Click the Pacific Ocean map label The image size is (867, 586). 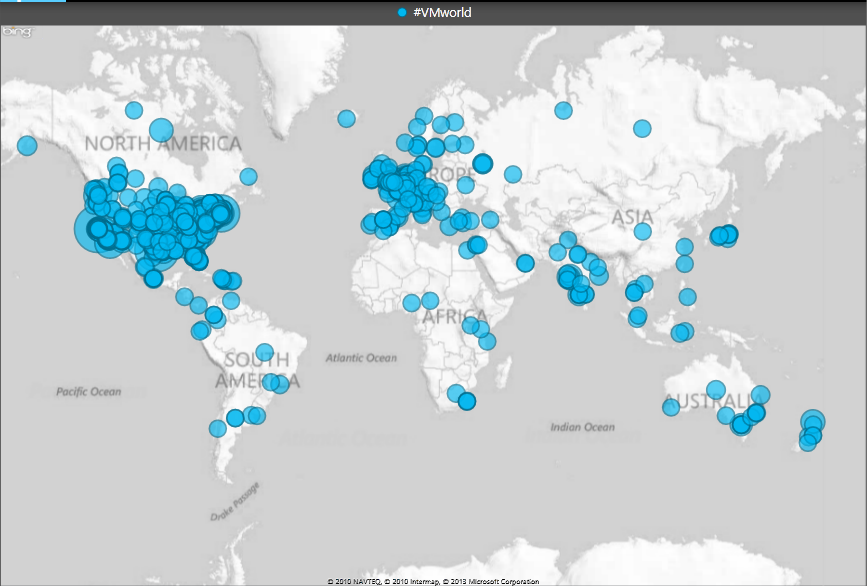coord(88,391)
